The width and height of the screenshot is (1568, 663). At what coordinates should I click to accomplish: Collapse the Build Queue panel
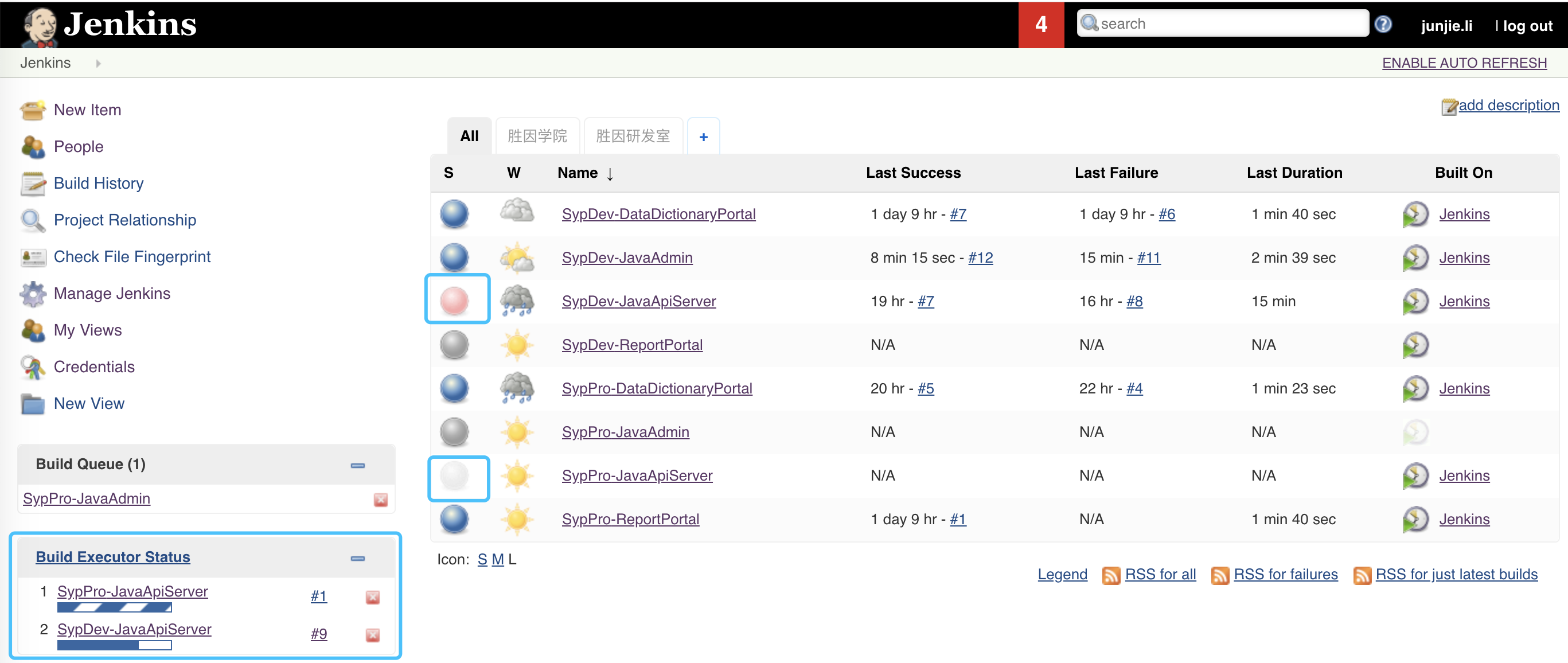[x=357, y=466]
